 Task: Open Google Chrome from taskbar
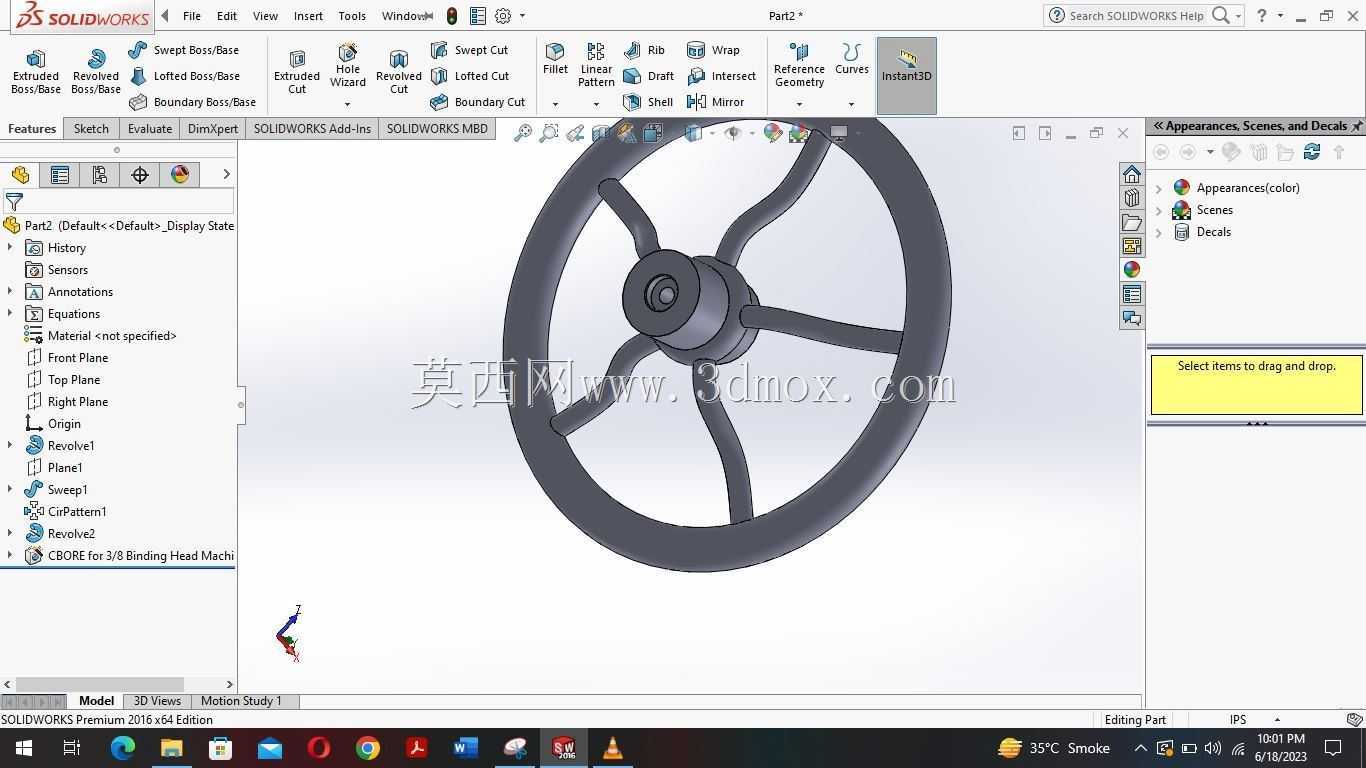[368, 748]
